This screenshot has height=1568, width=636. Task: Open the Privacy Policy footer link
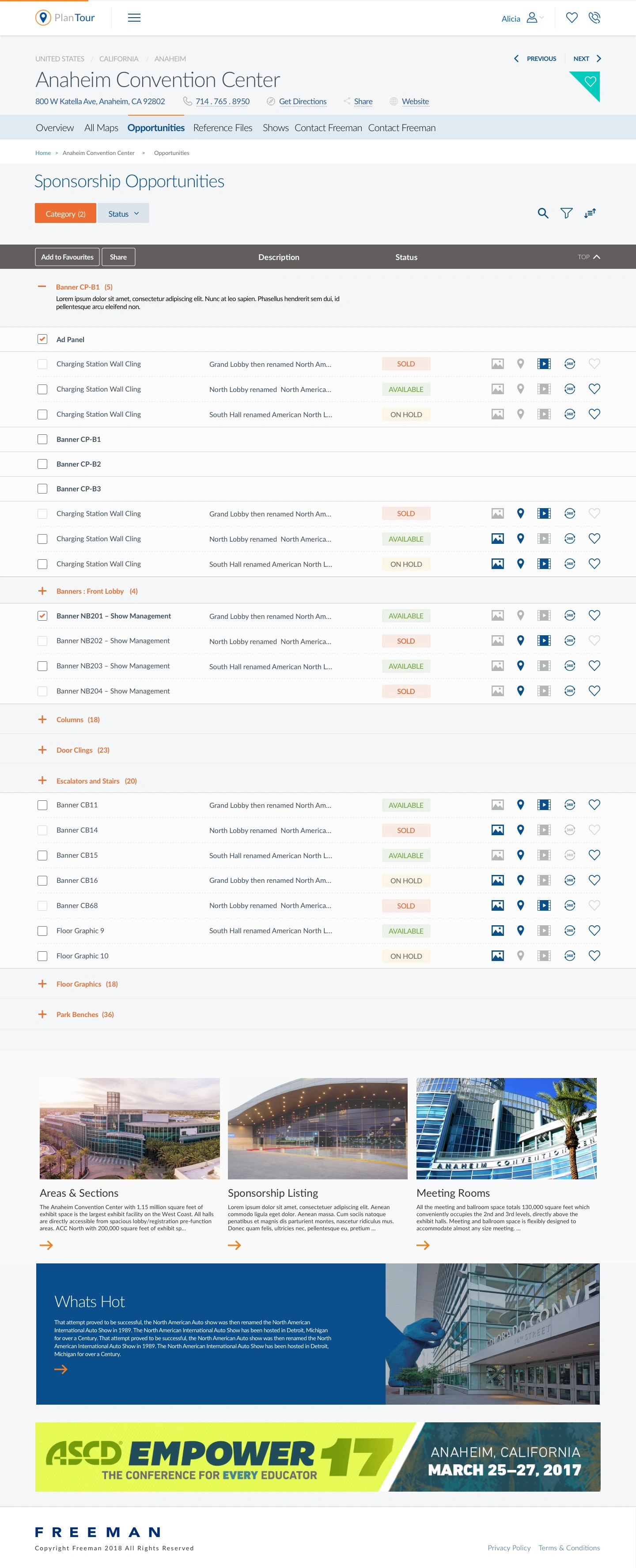pyautogui.click(x=509, y=1547)
